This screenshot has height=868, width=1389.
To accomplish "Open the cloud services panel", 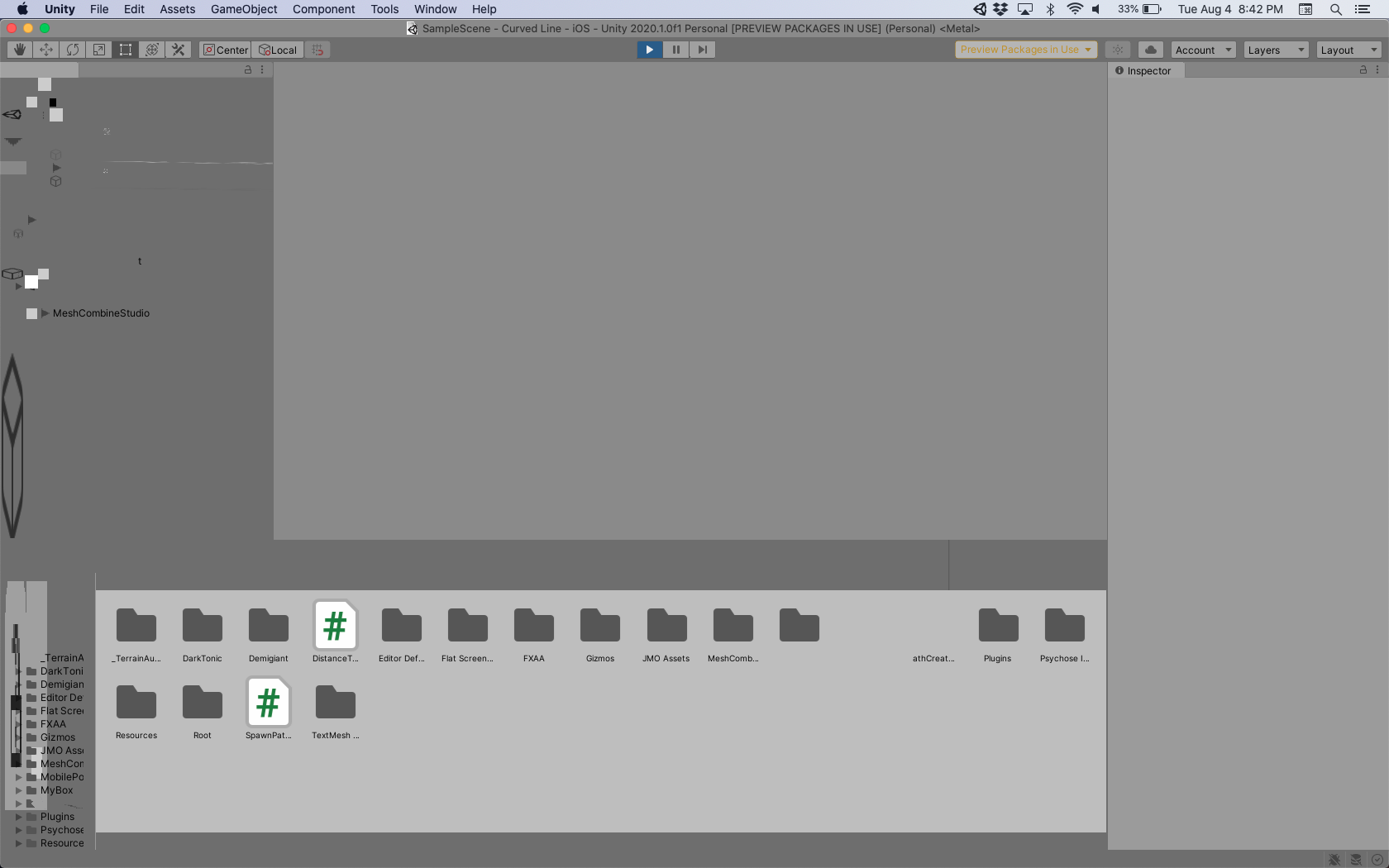I will [x=1151, y=50].
